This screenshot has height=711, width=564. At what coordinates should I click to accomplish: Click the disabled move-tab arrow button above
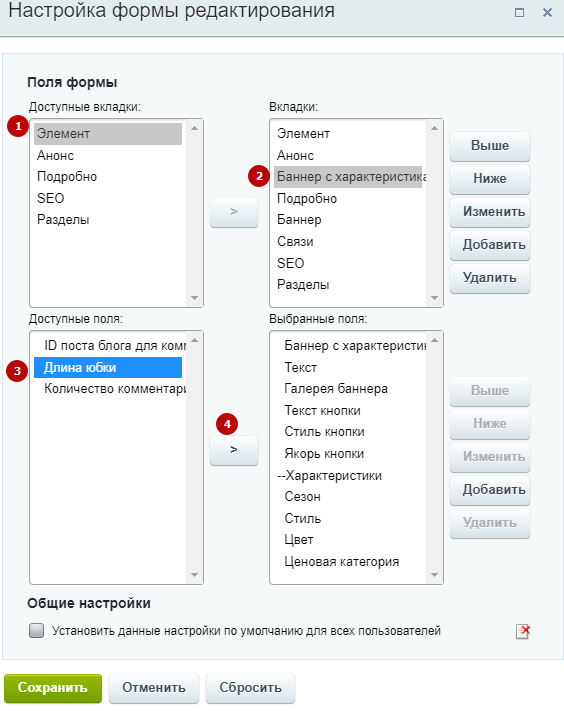pos(233,212)
